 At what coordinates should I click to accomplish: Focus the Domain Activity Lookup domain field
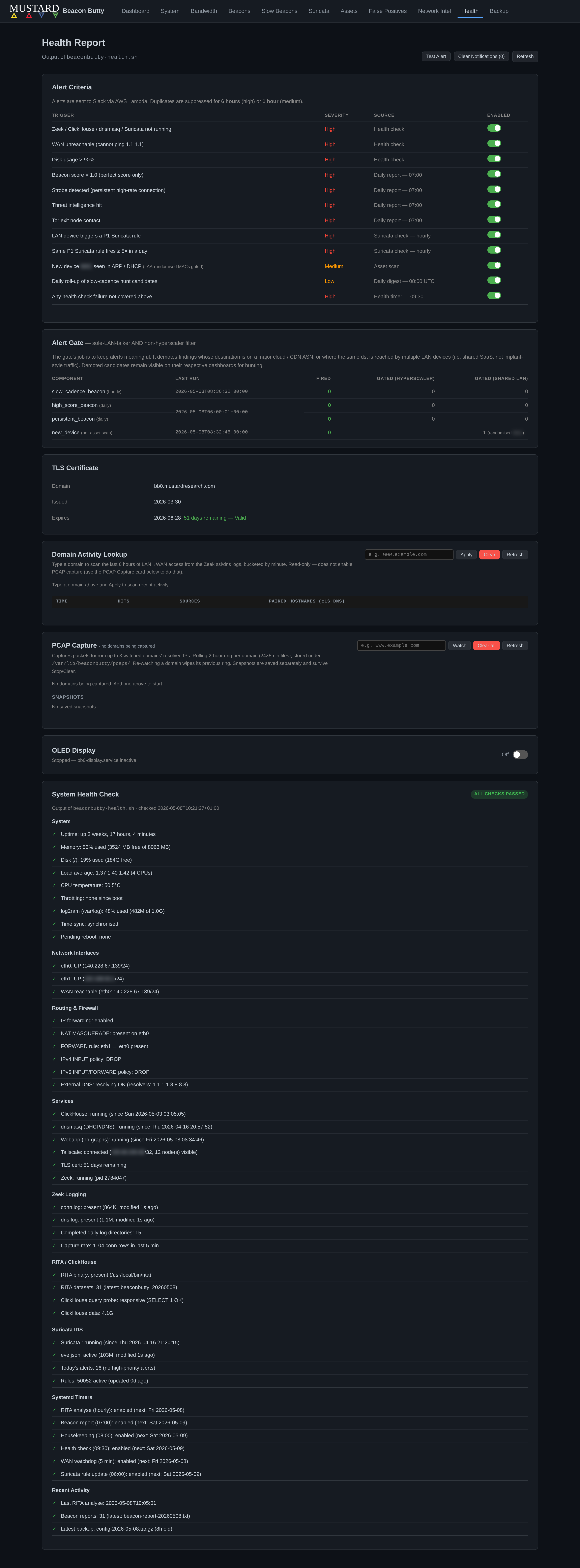(409, 555)
